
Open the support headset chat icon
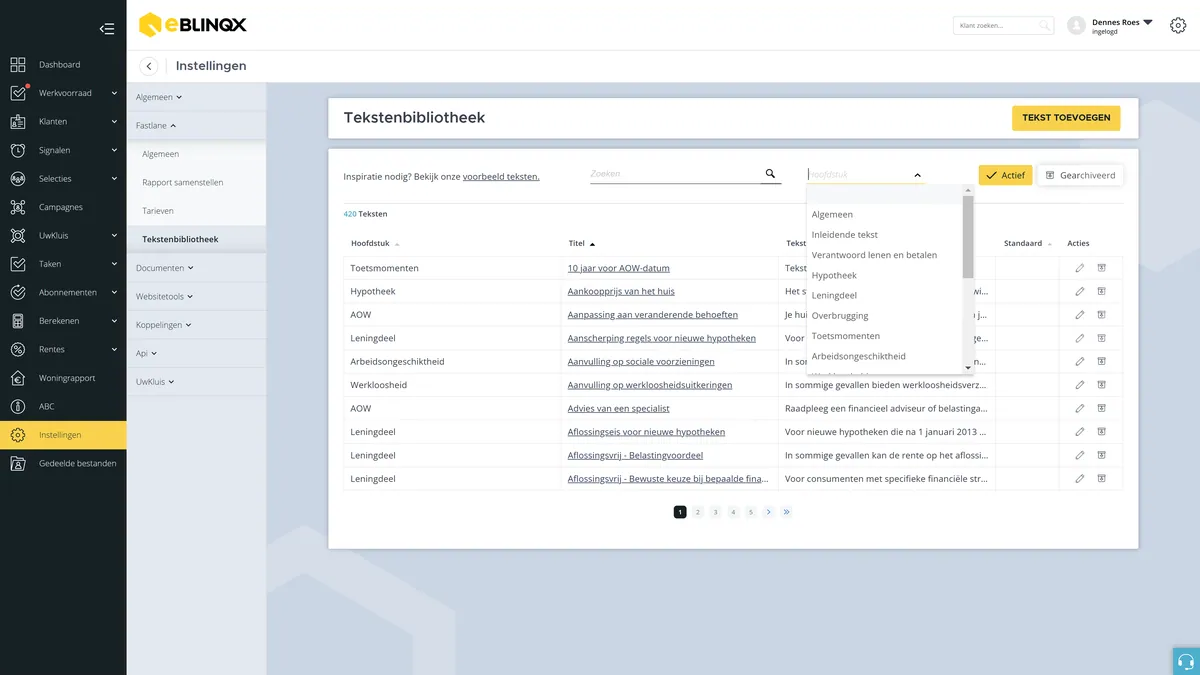tap(1186, 661)
